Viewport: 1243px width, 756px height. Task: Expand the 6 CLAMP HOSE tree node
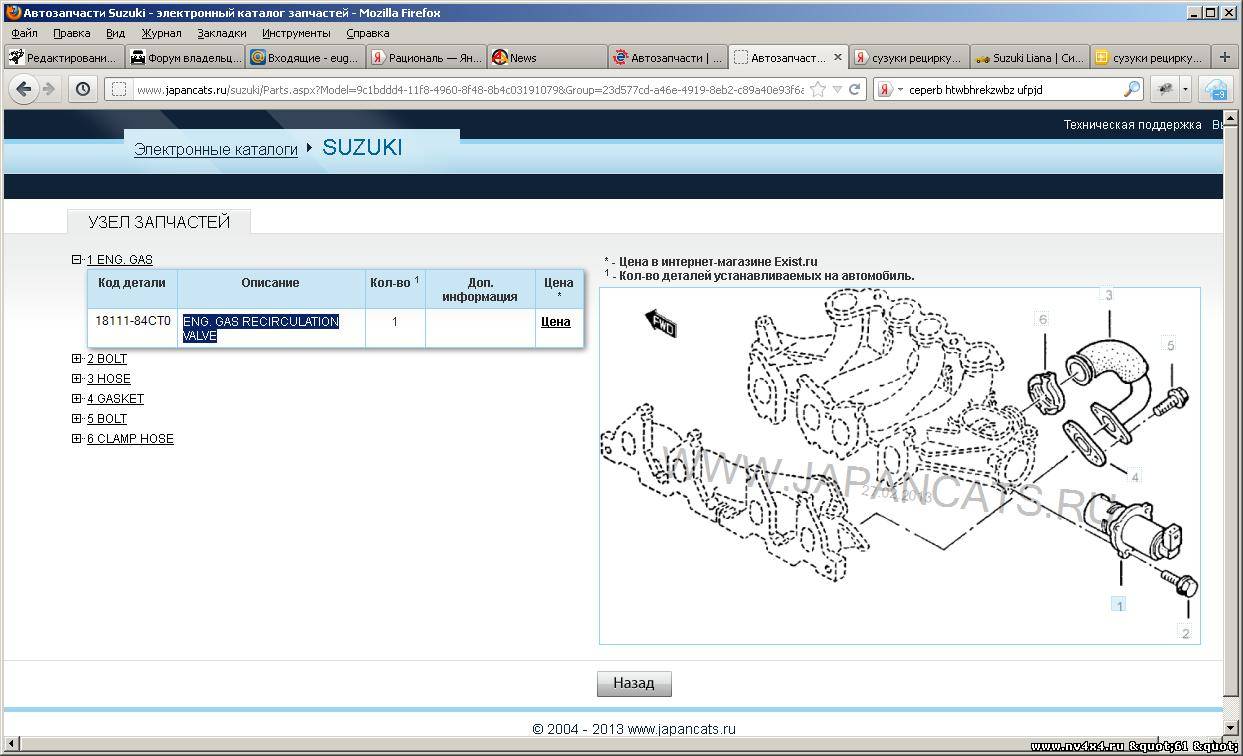pos(77,439)
